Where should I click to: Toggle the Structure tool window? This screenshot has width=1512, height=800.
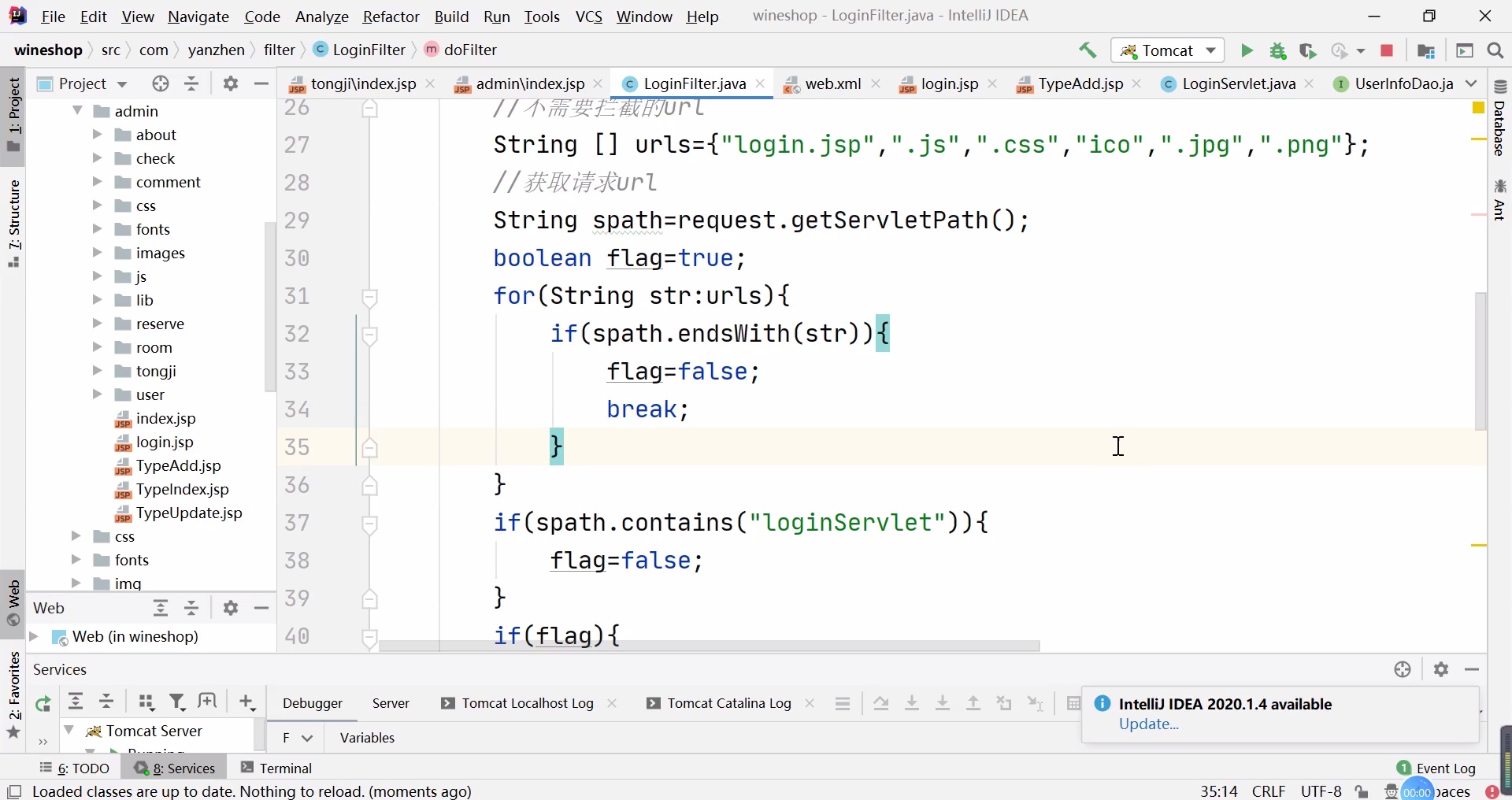tap(13, 223)
